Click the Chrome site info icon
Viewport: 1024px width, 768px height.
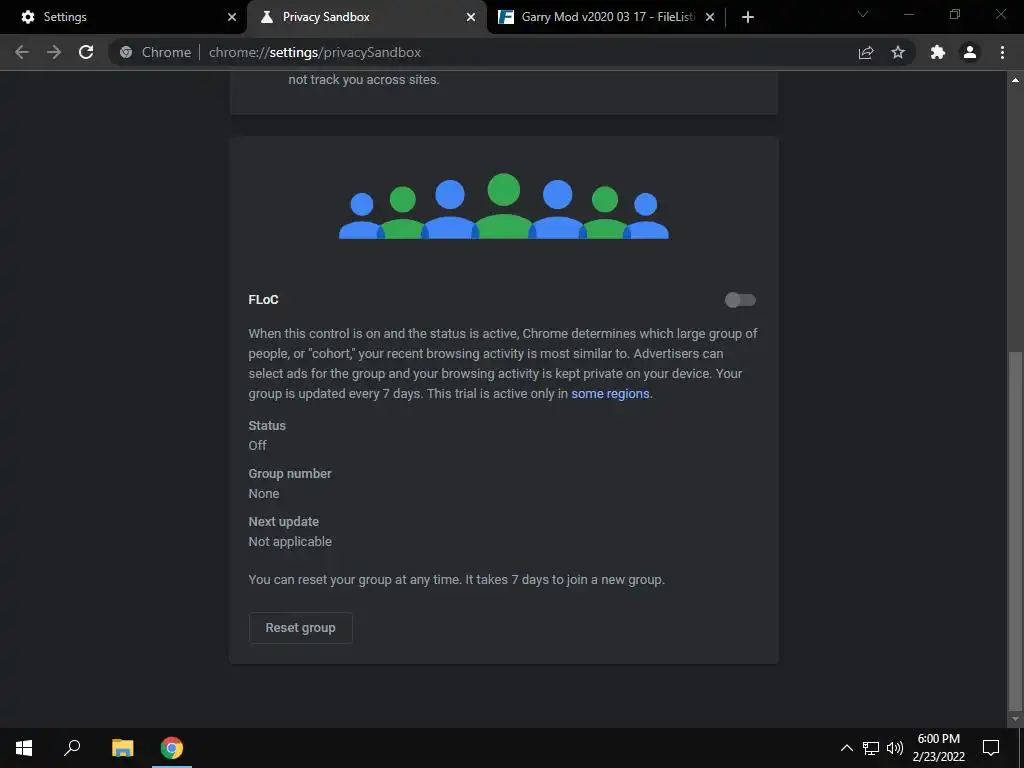point(126,52)
